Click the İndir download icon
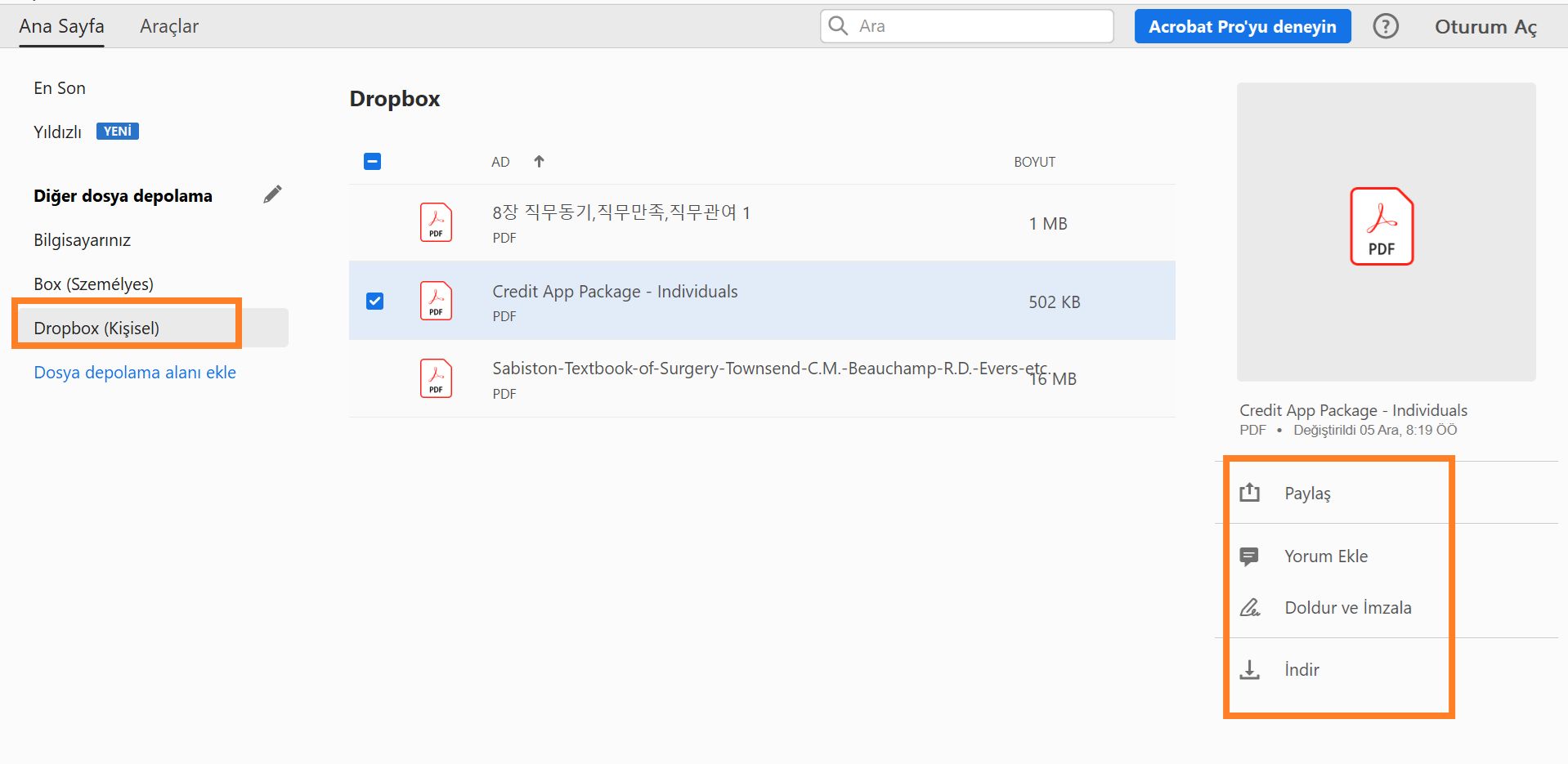Screen dimensions: 1568x764 point(1250,669)
